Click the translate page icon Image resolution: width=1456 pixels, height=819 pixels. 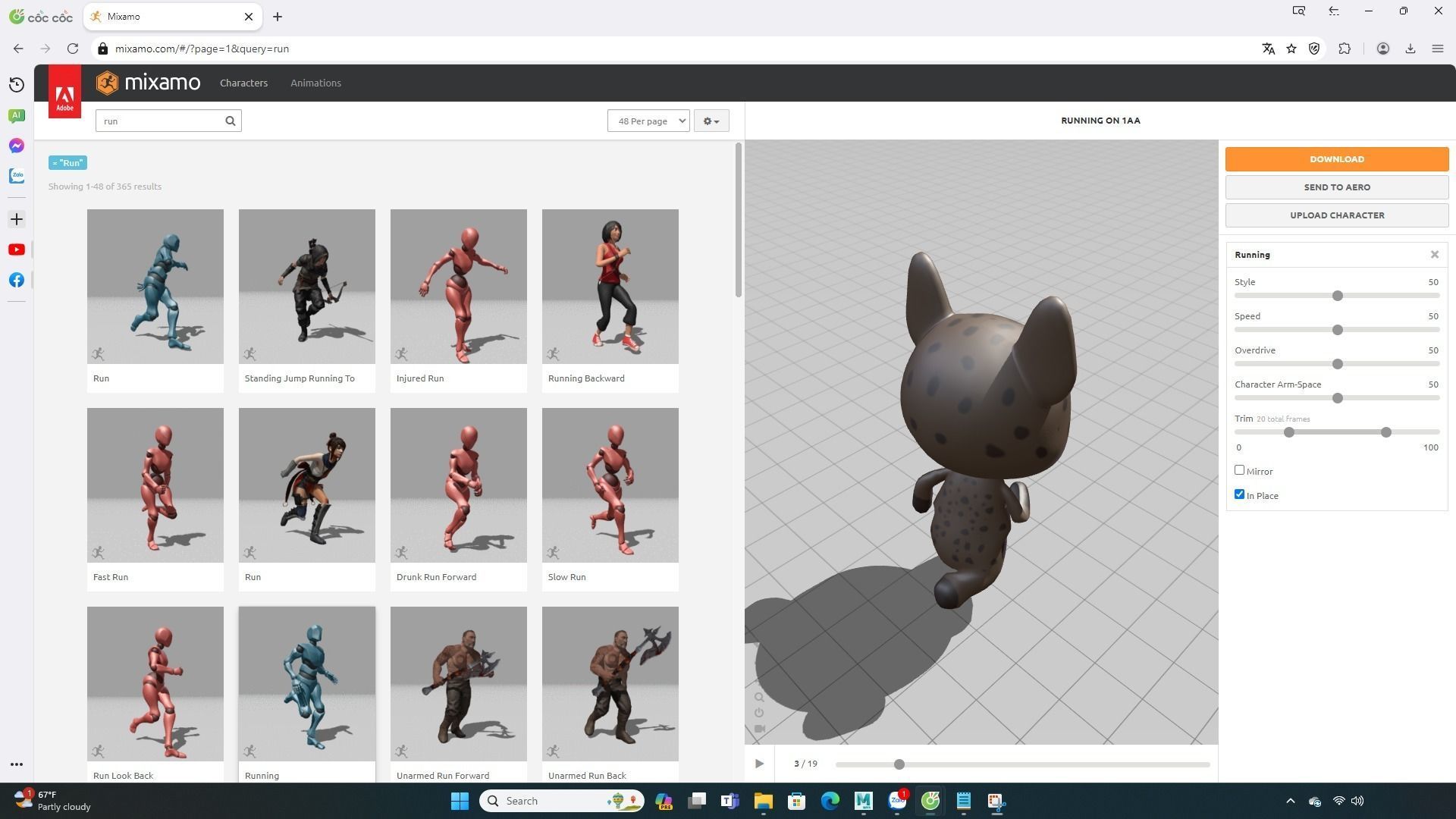(1268, 49)
